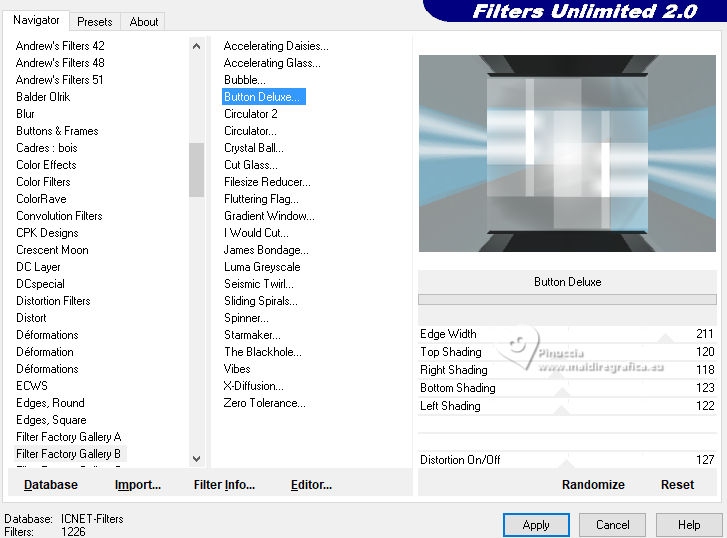This screenshot has width=727, height=538.
Task: Open Filter Info...
Action: click(224, 485)
